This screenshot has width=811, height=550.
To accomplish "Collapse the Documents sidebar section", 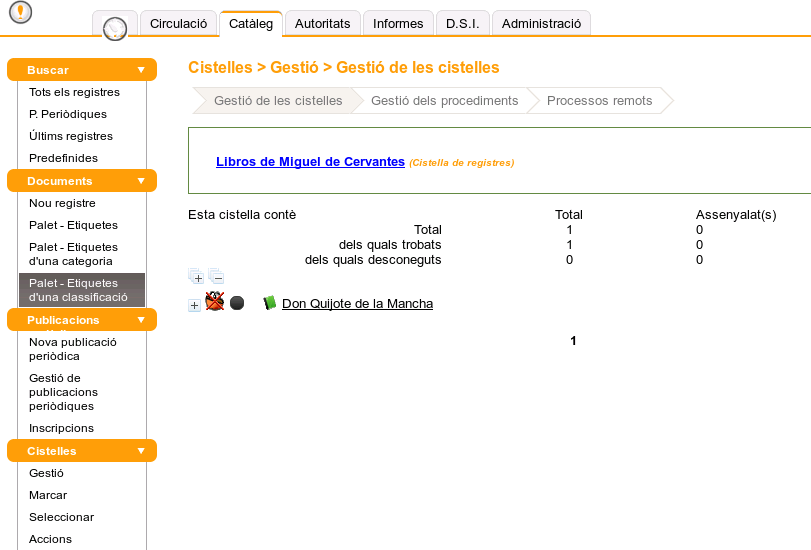I will pyautogui.click(x=141, y=181).
